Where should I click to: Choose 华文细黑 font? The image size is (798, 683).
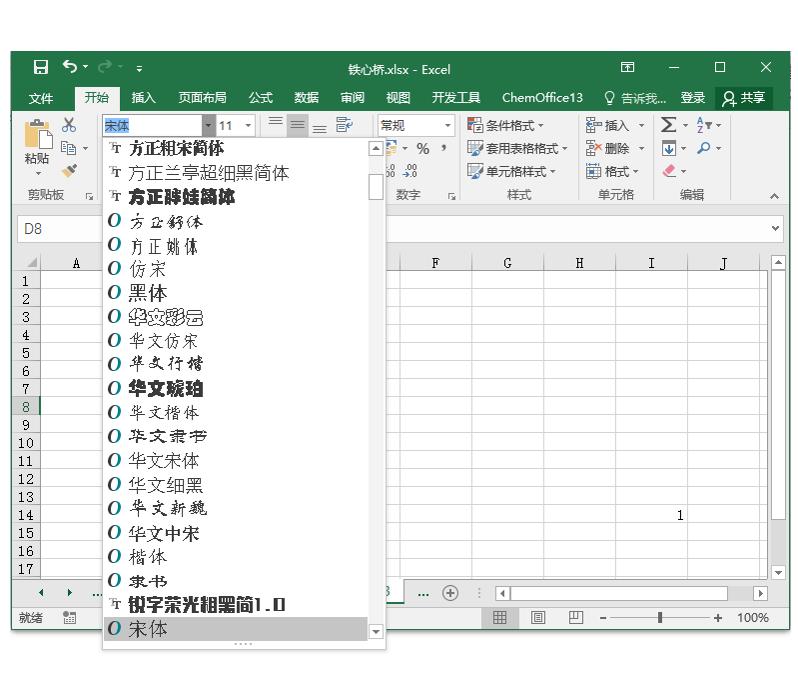click(x=236, y=485)
